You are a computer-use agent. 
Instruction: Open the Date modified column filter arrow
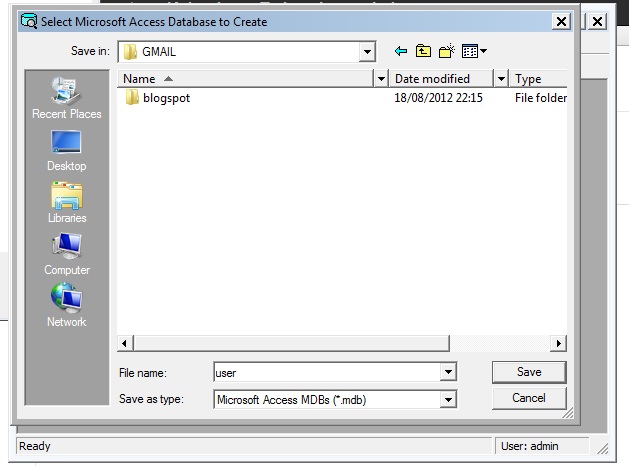[501, 79]
